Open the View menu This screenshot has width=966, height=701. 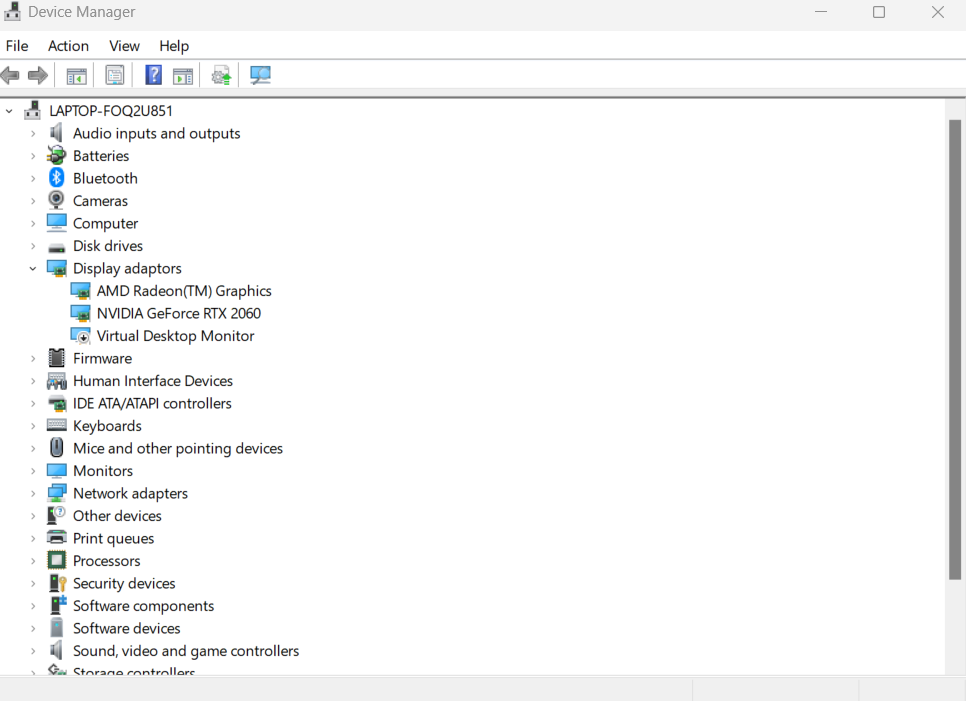[124, 46]
